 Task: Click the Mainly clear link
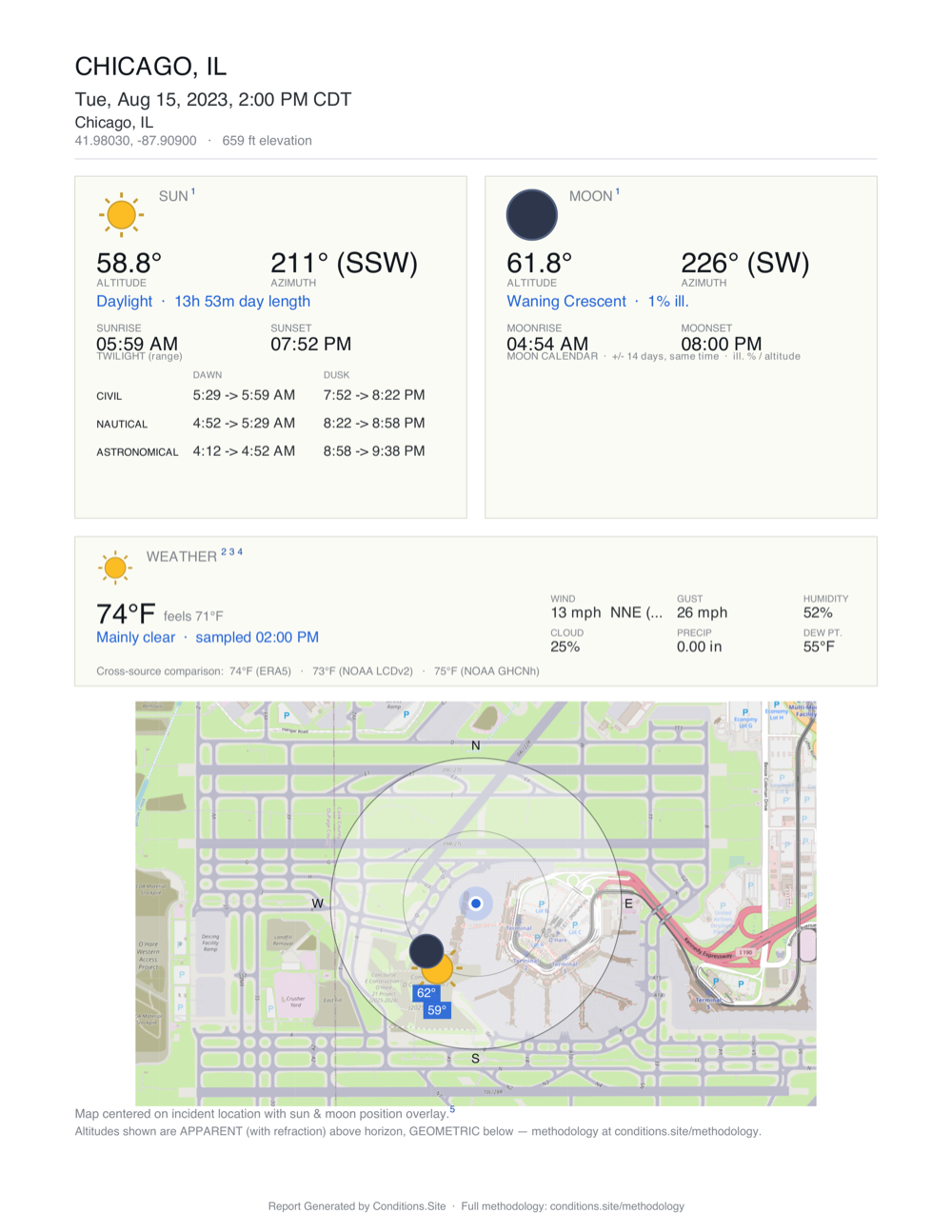(x=135, y=637)
